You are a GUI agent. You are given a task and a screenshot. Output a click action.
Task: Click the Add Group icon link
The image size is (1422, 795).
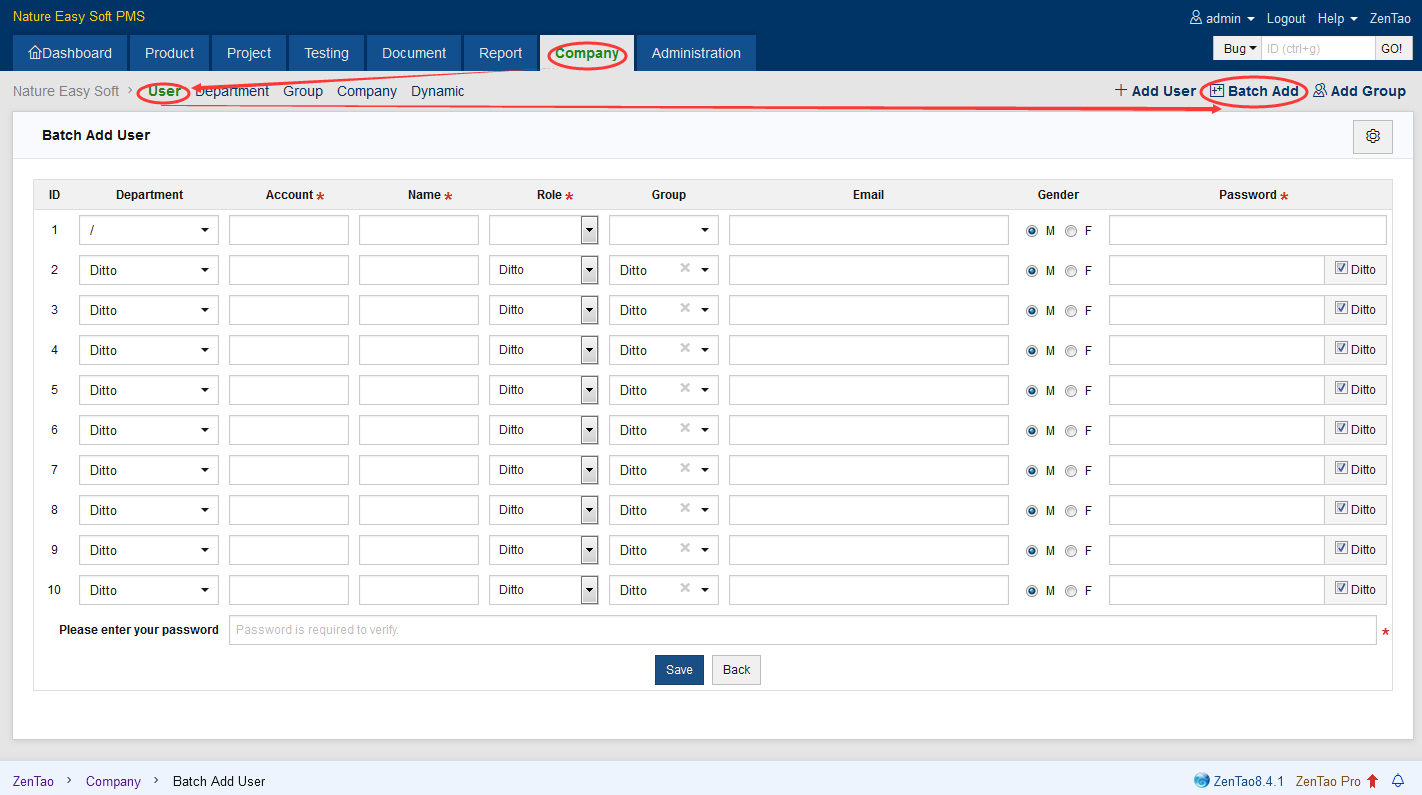1320,91
